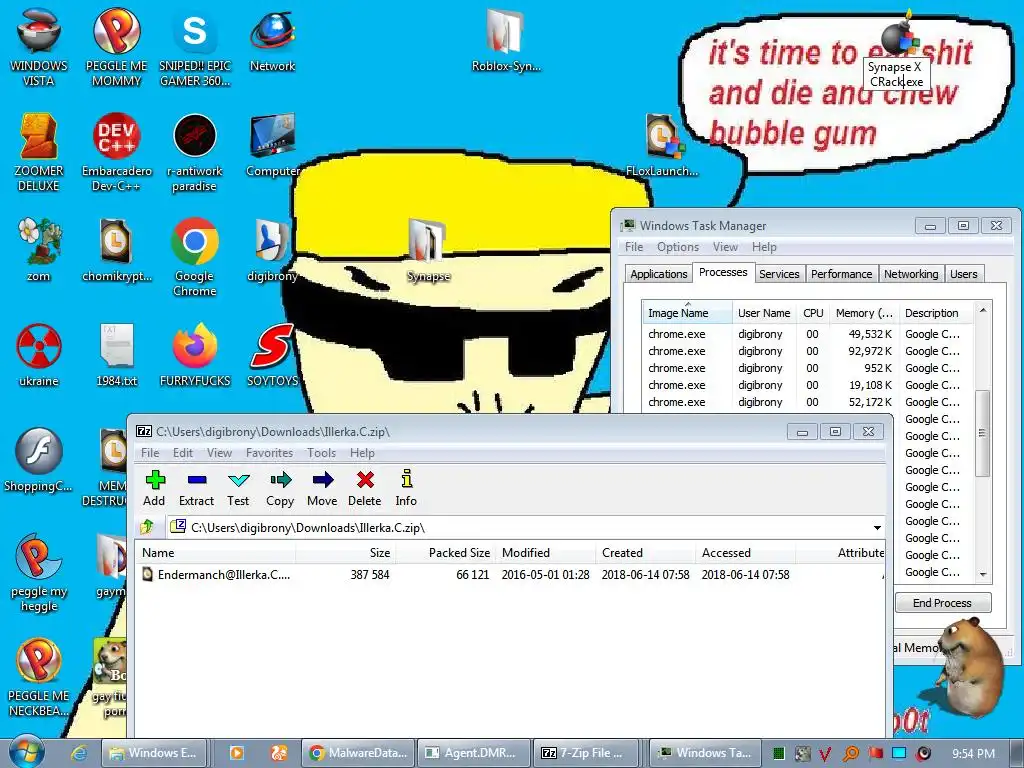Click the ukraine radiation desktop icon

tap(39, 356)
